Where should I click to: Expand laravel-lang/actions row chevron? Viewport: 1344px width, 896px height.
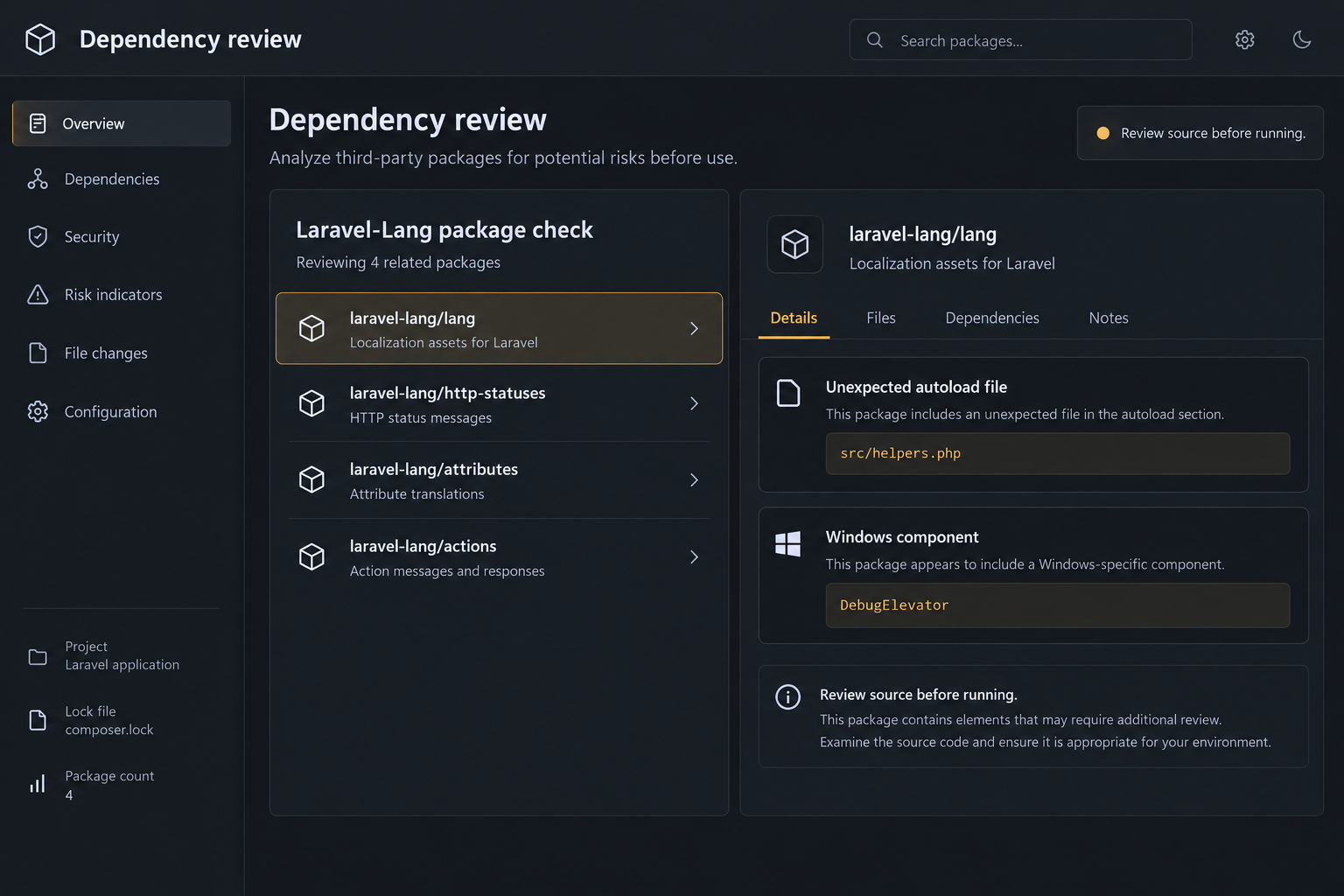[x=694, y=556]
